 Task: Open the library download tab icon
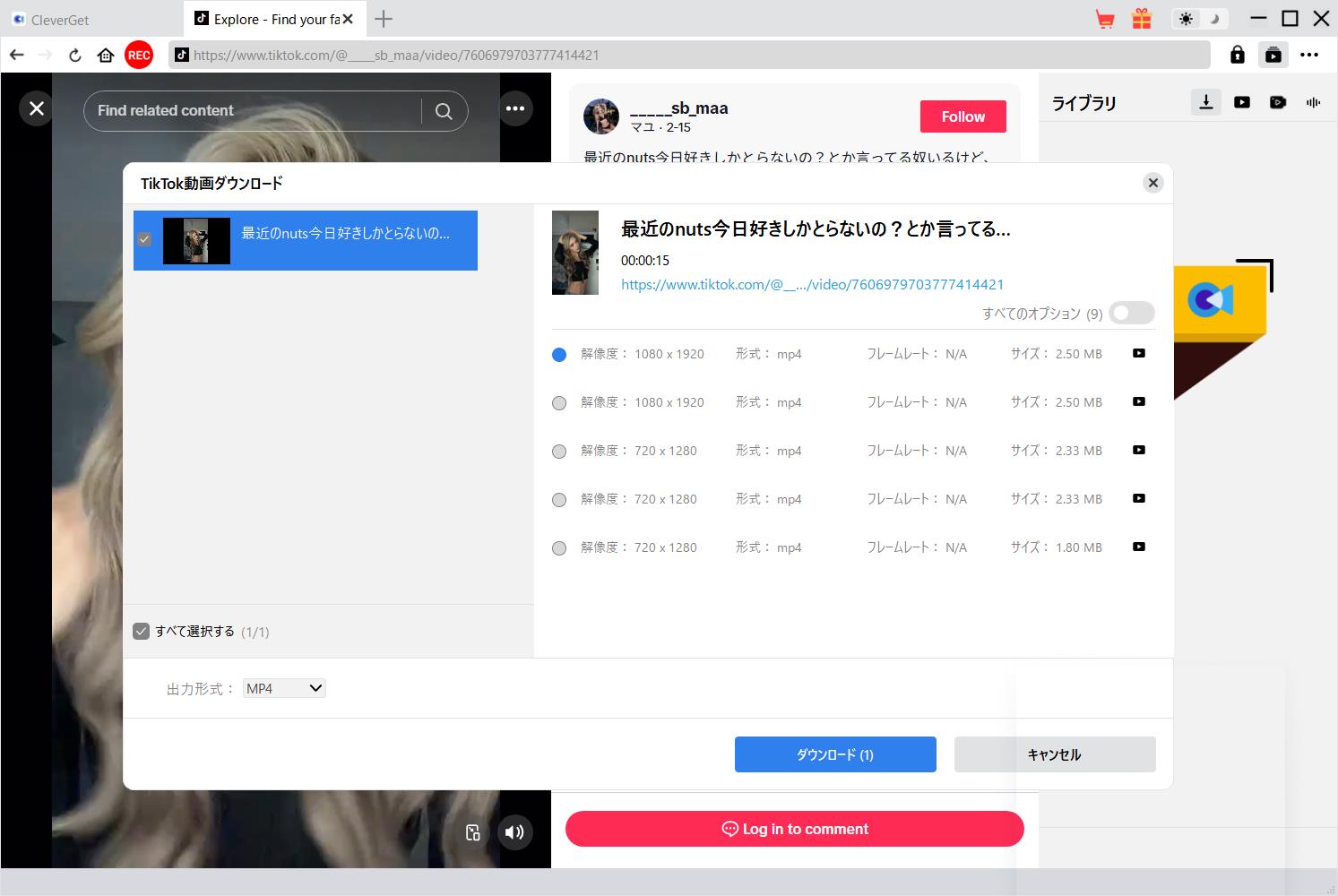[x=1206, y=102]
